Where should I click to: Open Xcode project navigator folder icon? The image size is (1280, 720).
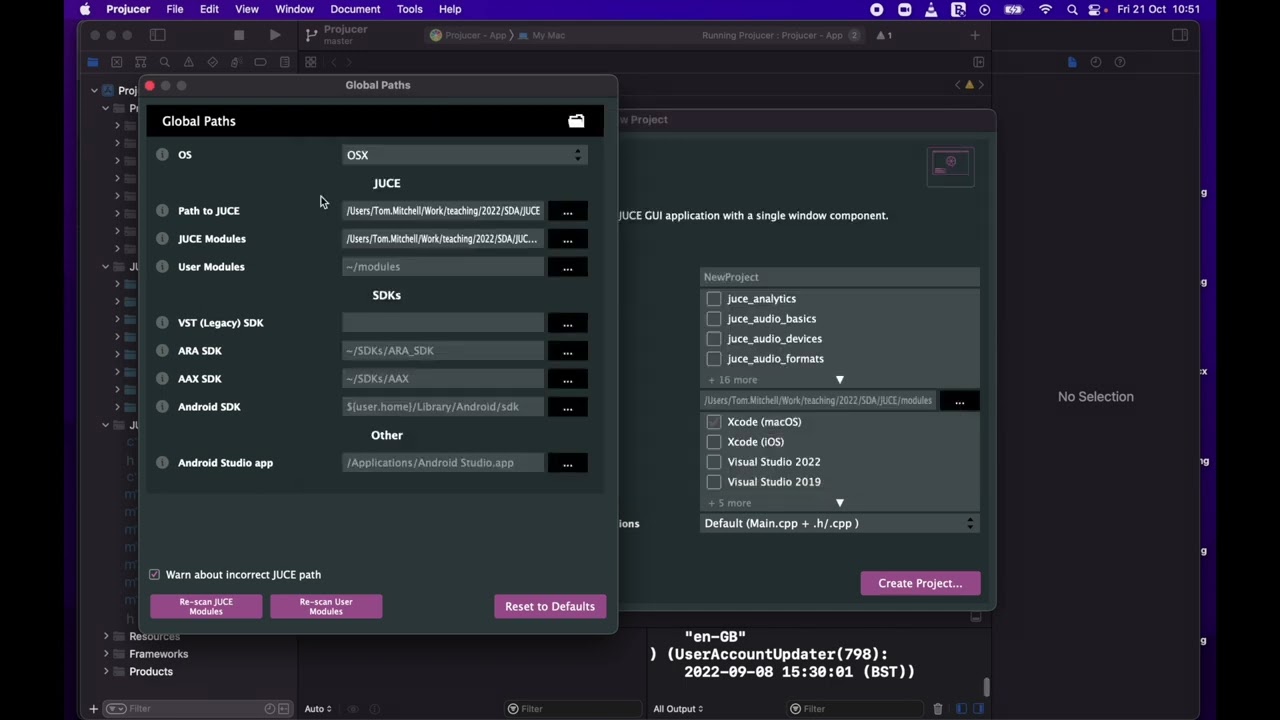(x=92, y=62)
